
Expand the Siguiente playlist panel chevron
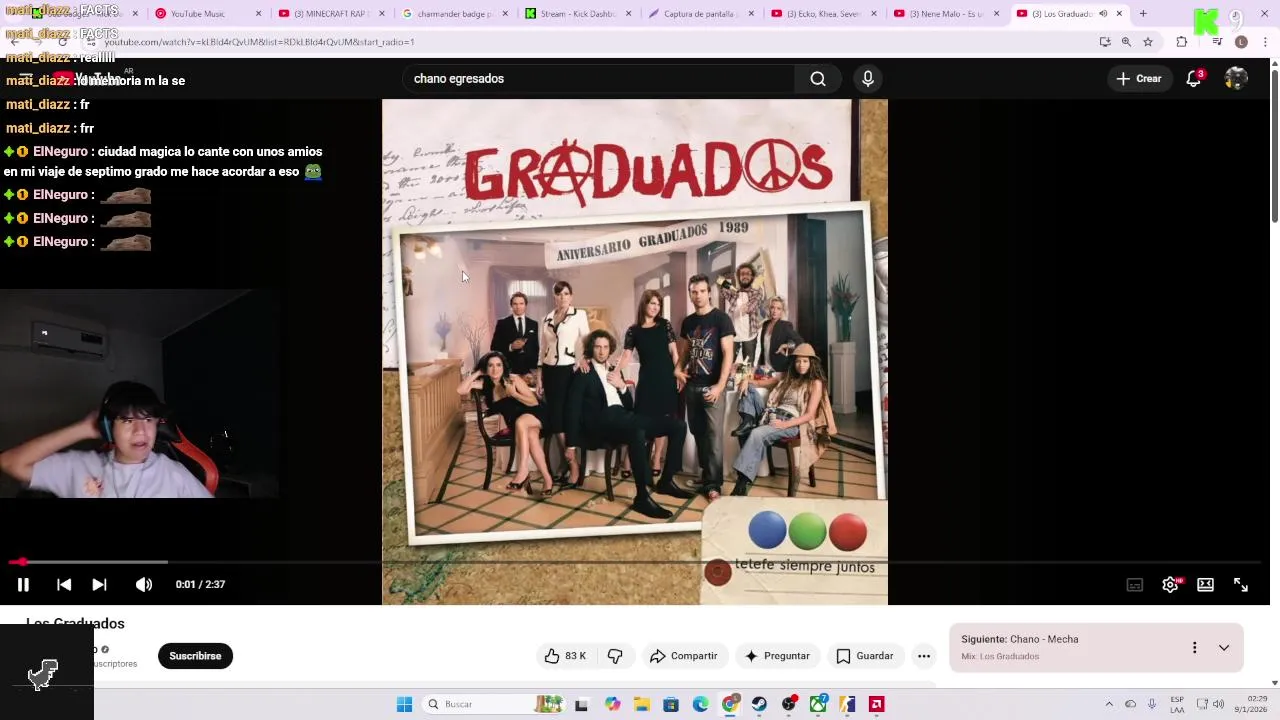click(x=1224, y=648)
